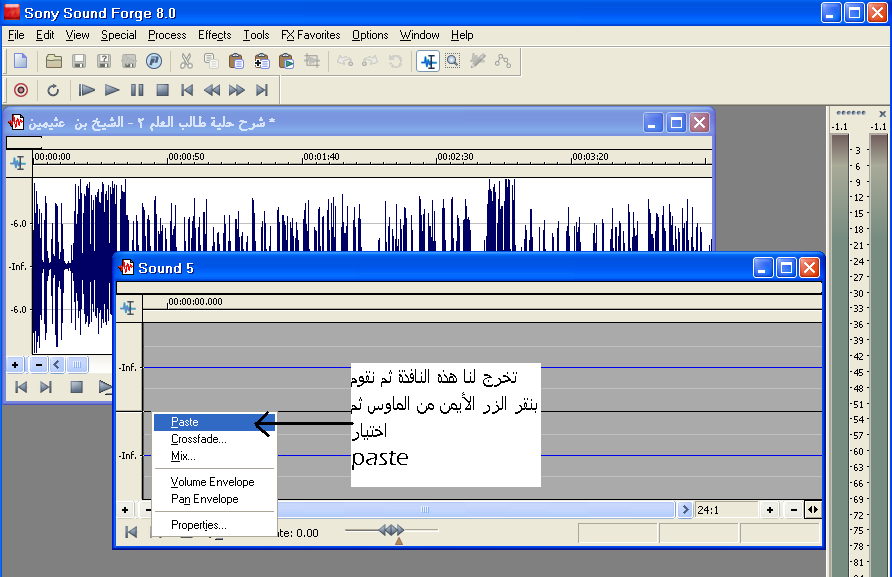
Task: Select the Edit tool in main toolbar
Action: click(x=428, y=61)
